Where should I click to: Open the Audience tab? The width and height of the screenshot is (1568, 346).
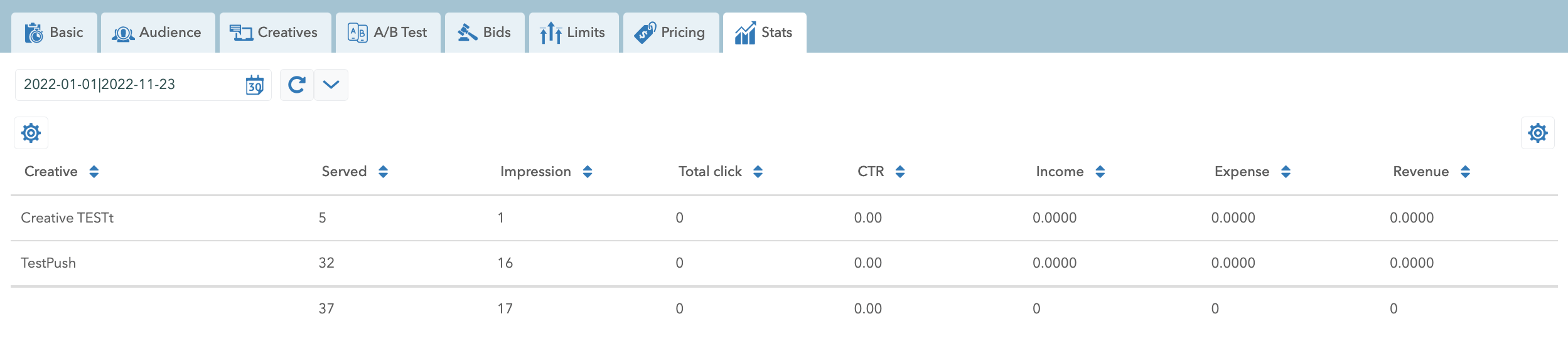[158, 33]
